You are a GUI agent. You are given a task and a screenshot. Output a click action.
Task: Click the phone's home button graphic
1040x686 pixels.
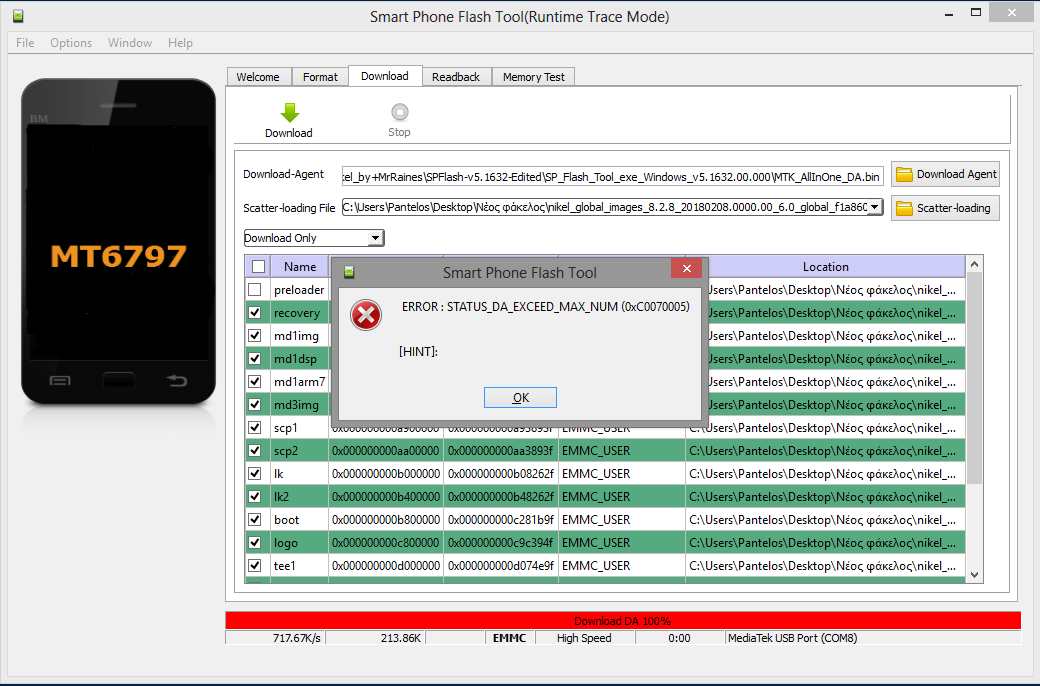tap(118, 381)
